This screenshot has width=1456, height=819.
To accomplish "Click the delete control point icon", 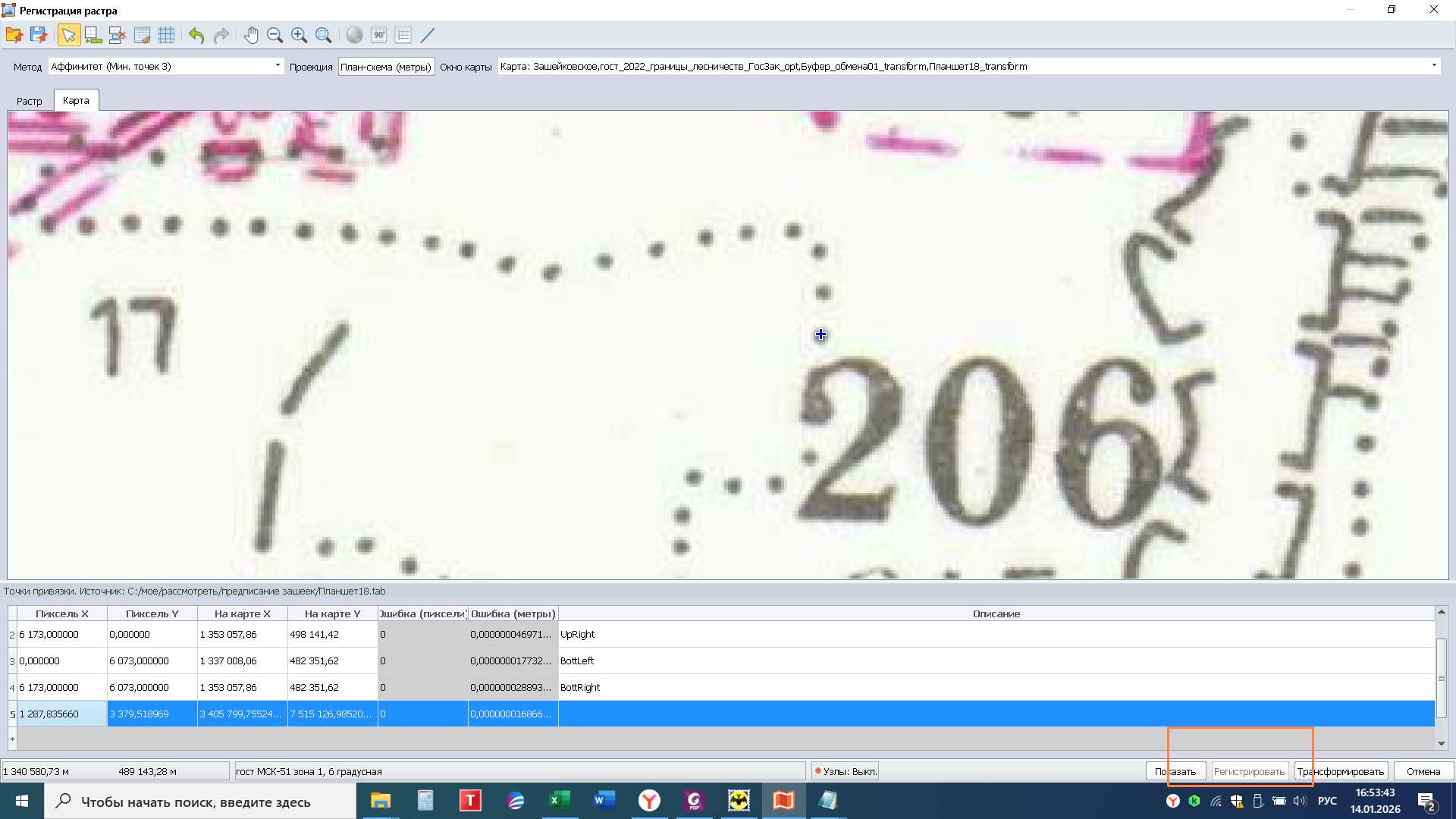I will click(117, 35).
